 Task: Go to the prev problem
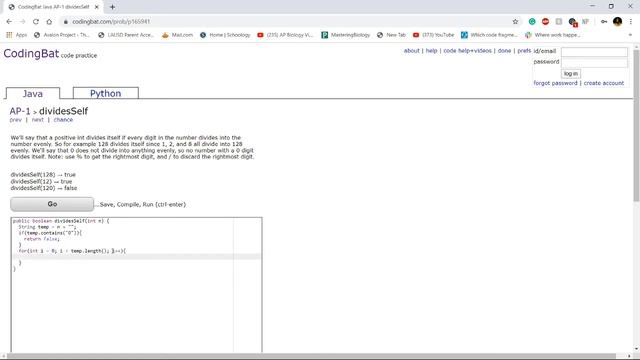[x=16, y=120]
